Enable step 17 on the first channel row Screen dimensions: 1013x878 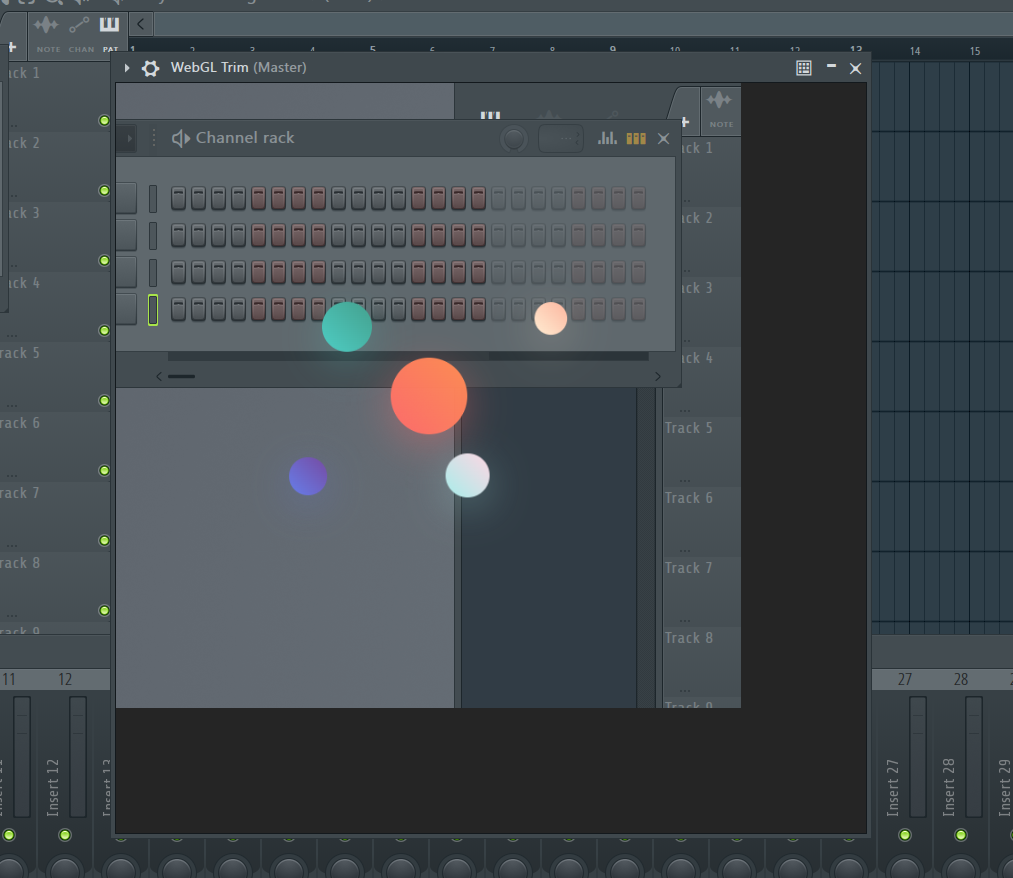pos(498,198)
